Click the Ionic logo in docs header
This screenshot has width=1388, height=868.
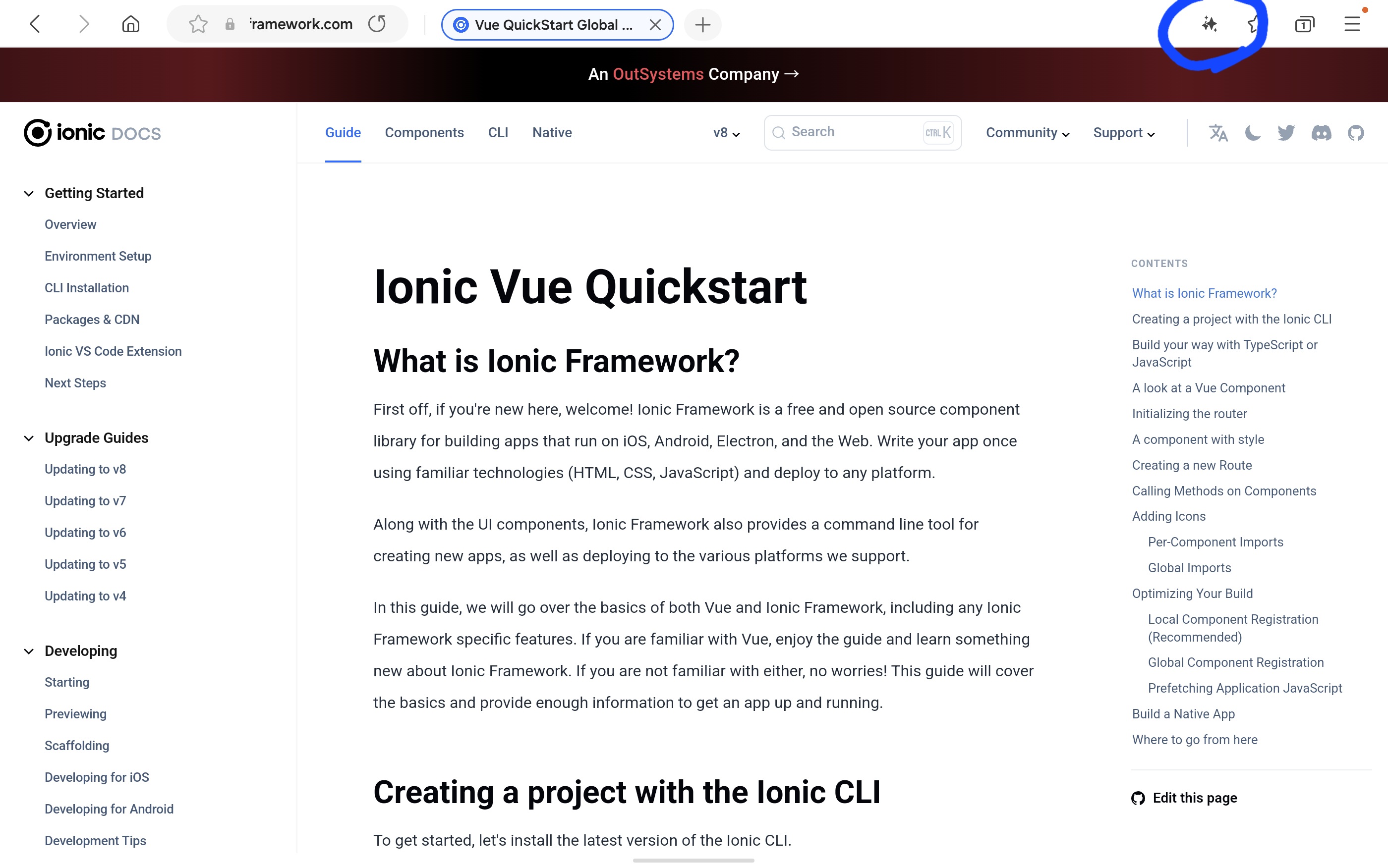click(93, 133)
